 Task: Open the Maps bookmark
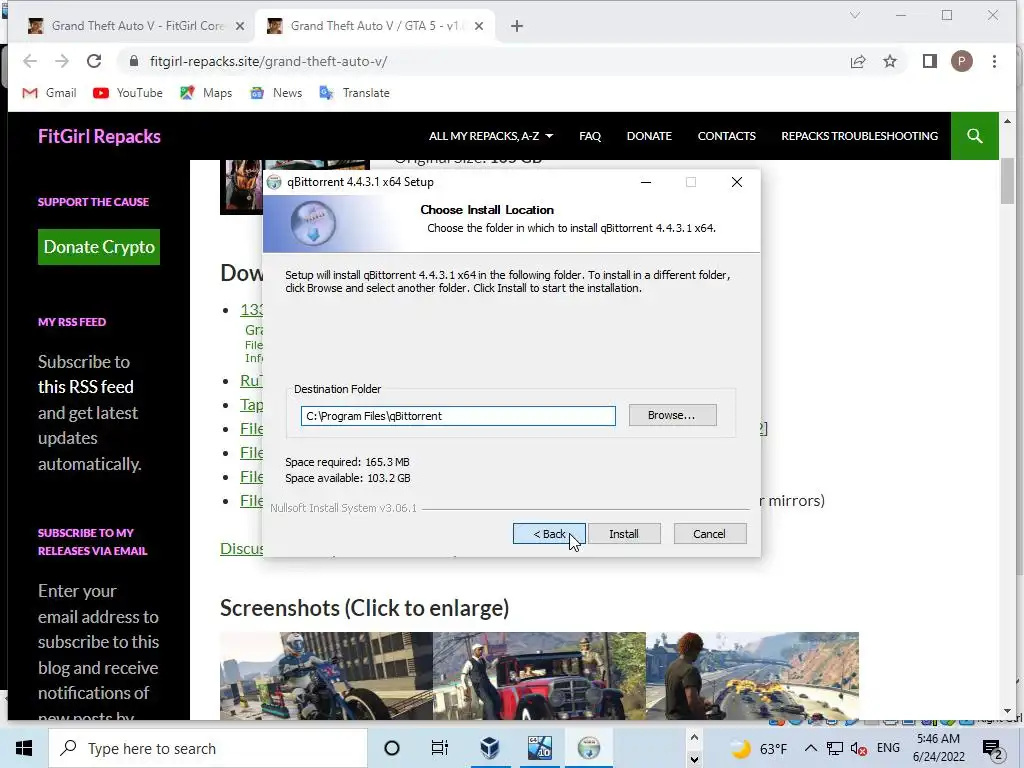point(206,93)
